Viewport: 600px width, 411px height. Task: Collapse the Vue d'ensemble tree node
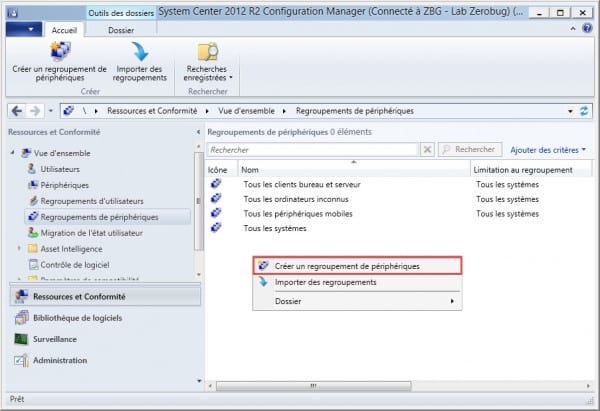pos(13,153)
